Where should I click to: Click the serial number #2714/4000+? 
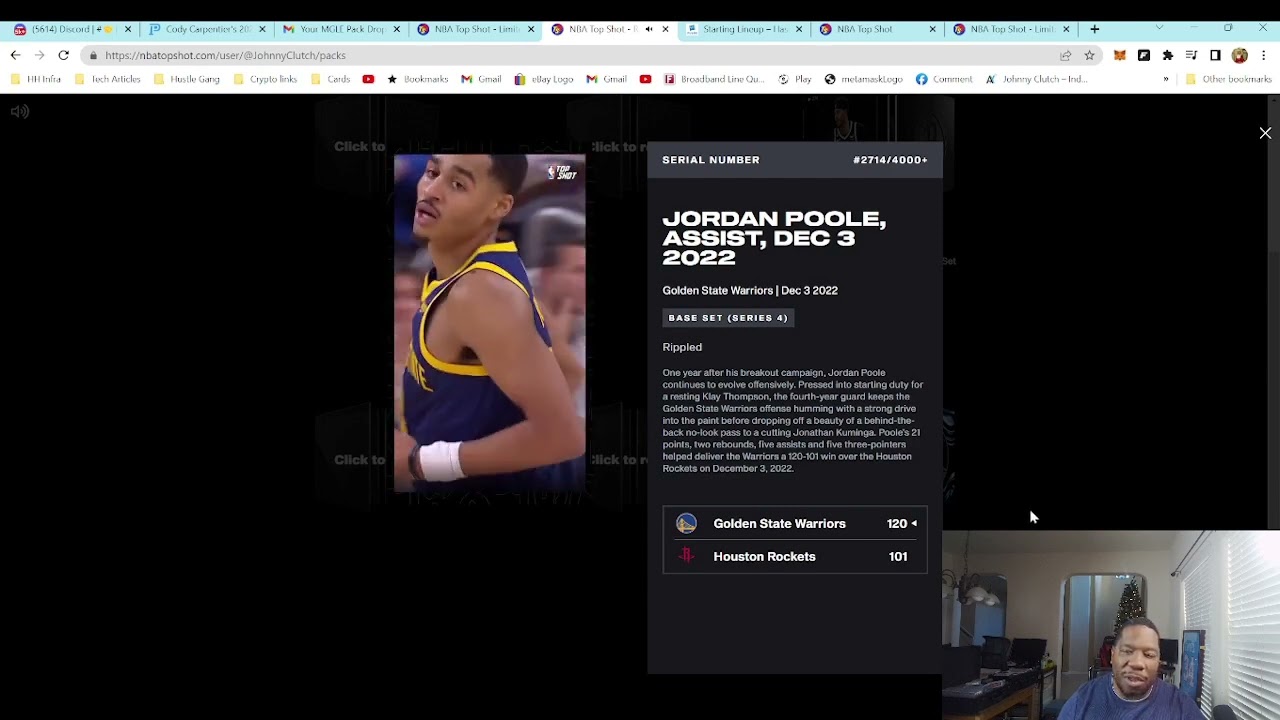point(890,160)
